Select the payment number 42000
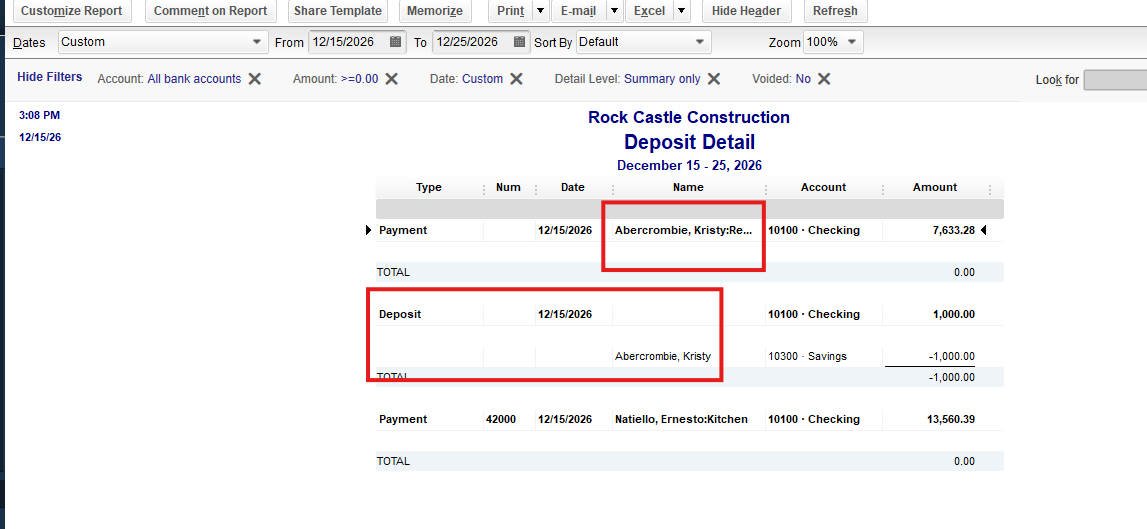Image resolution: width=1147 pixels, height=529 pixels. point(501,419)
